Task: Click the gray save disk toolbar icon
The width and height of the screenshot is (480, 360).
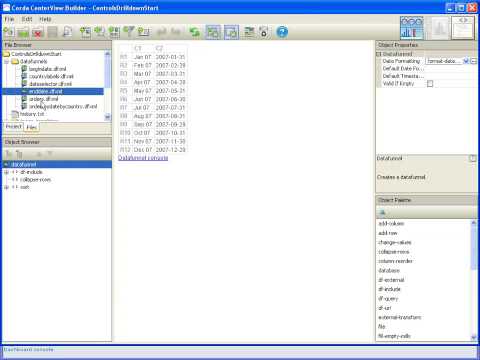Action: 52,32
